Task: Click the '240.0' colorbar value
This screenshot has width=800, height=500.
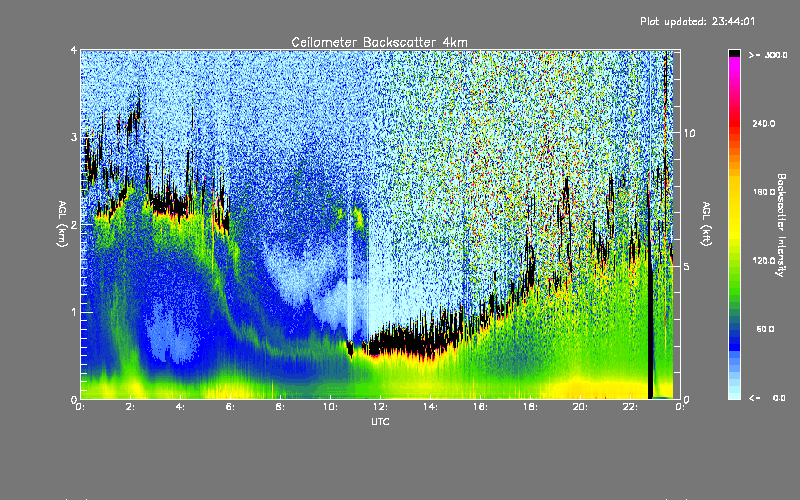Action: (764, 123)
